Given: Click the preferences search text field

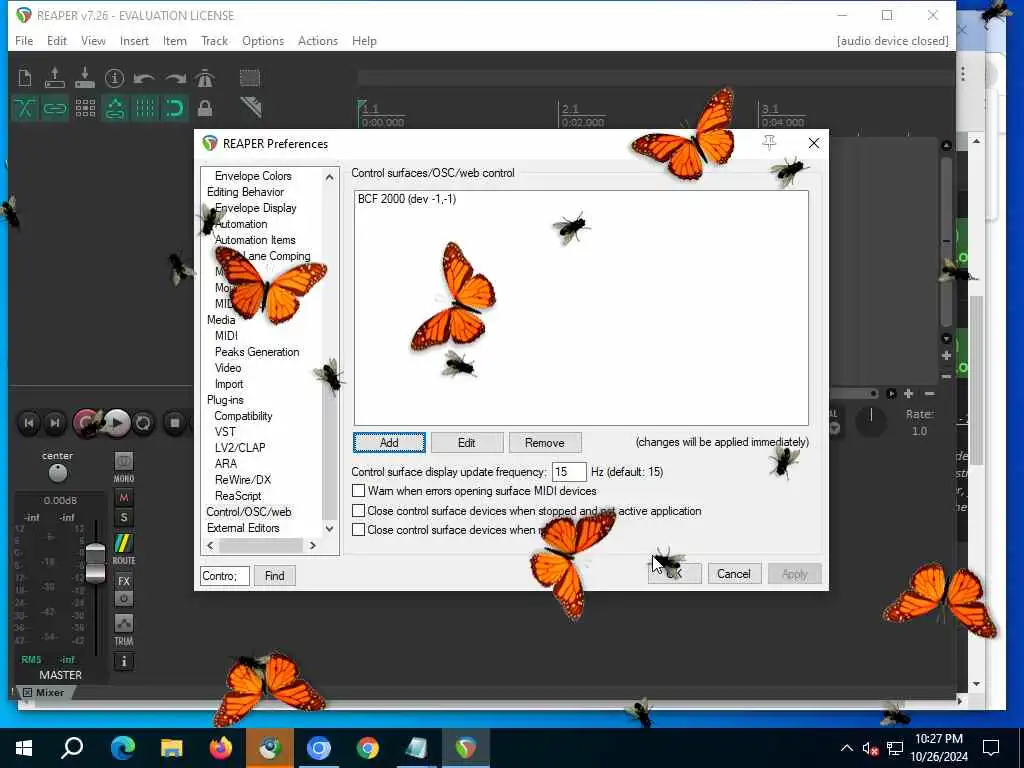Looking at the screenshot, I should 225,575.
